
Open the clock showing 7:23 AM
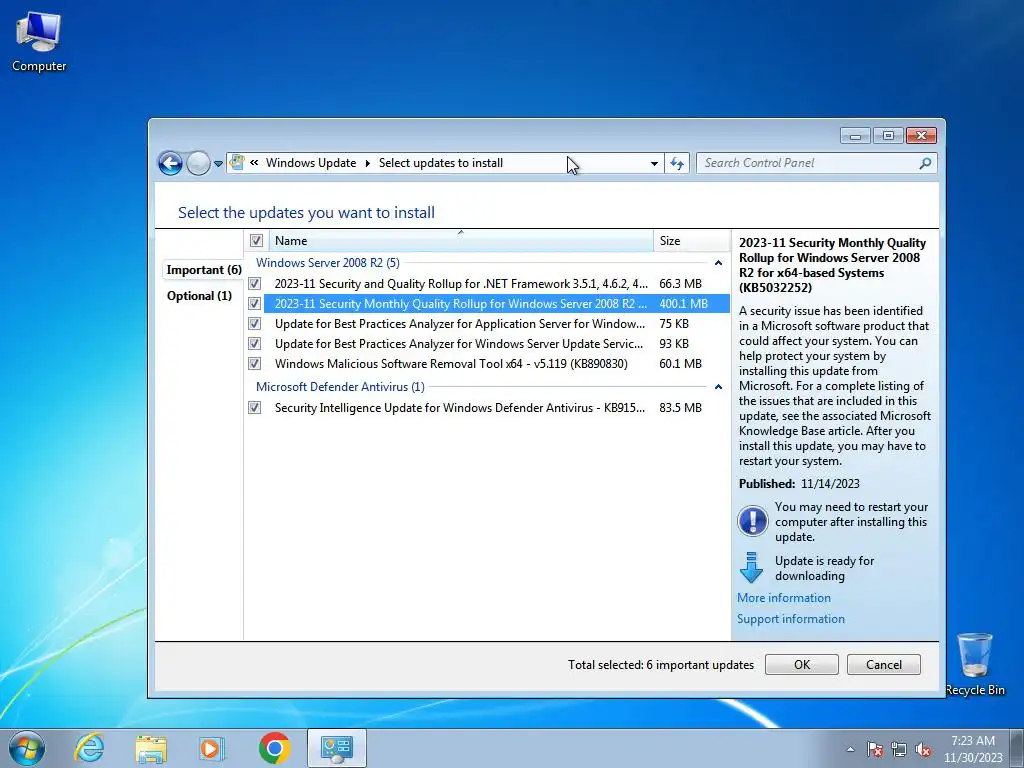(x=973, y=749)
